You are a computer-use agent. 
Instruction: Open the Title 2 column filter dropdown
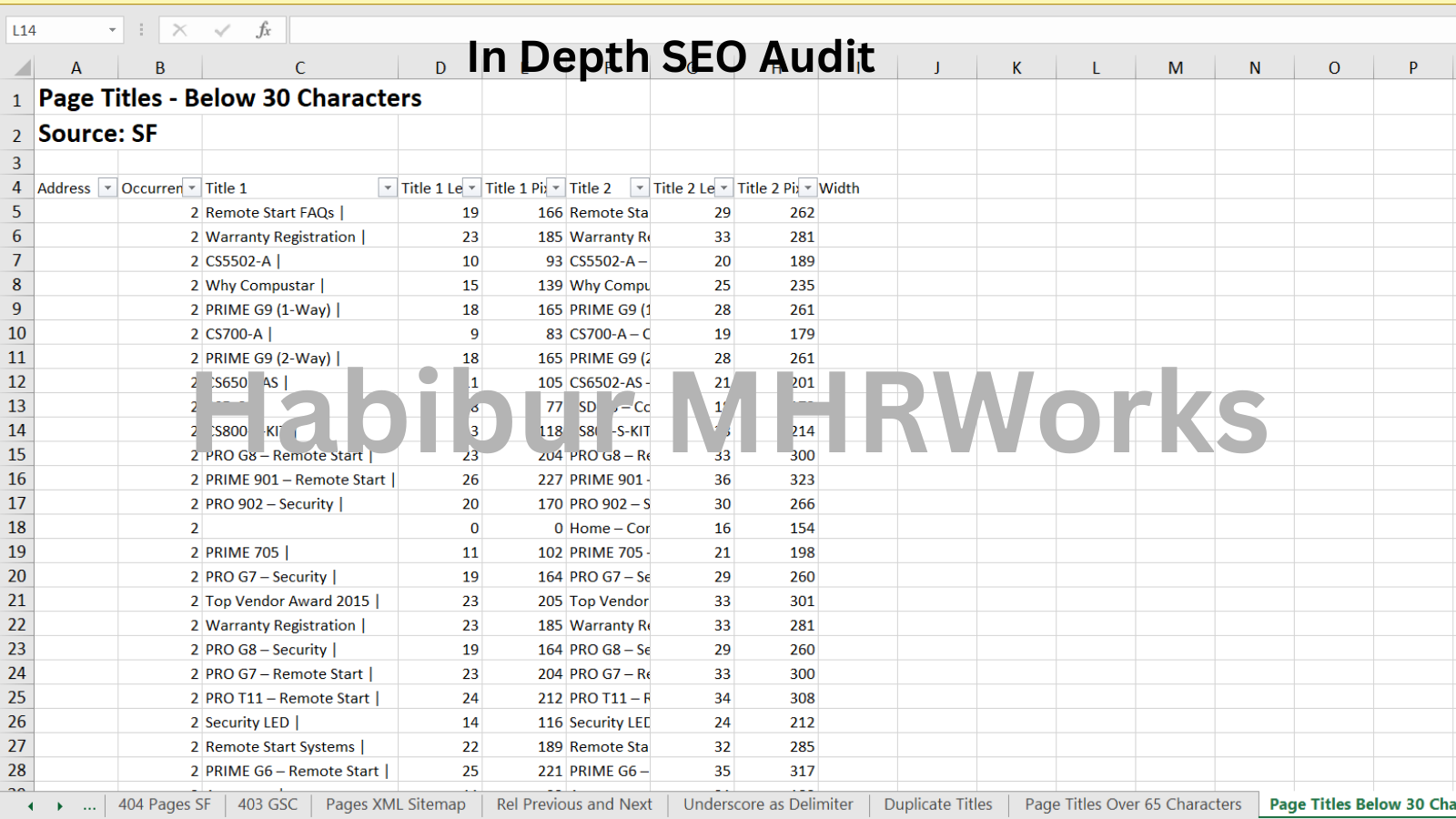[x=640, y=187]
